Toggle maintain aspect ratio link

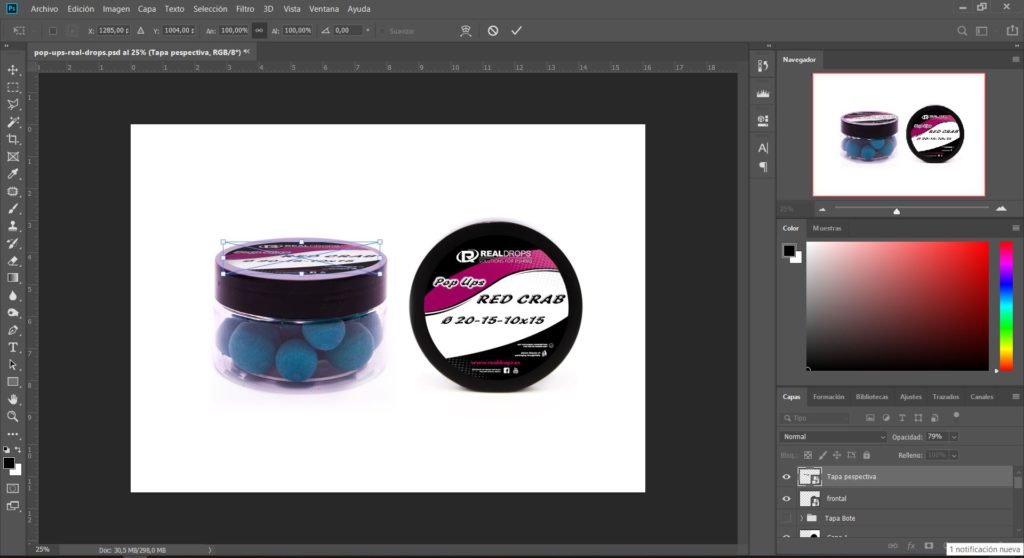[x=259, y=31]
